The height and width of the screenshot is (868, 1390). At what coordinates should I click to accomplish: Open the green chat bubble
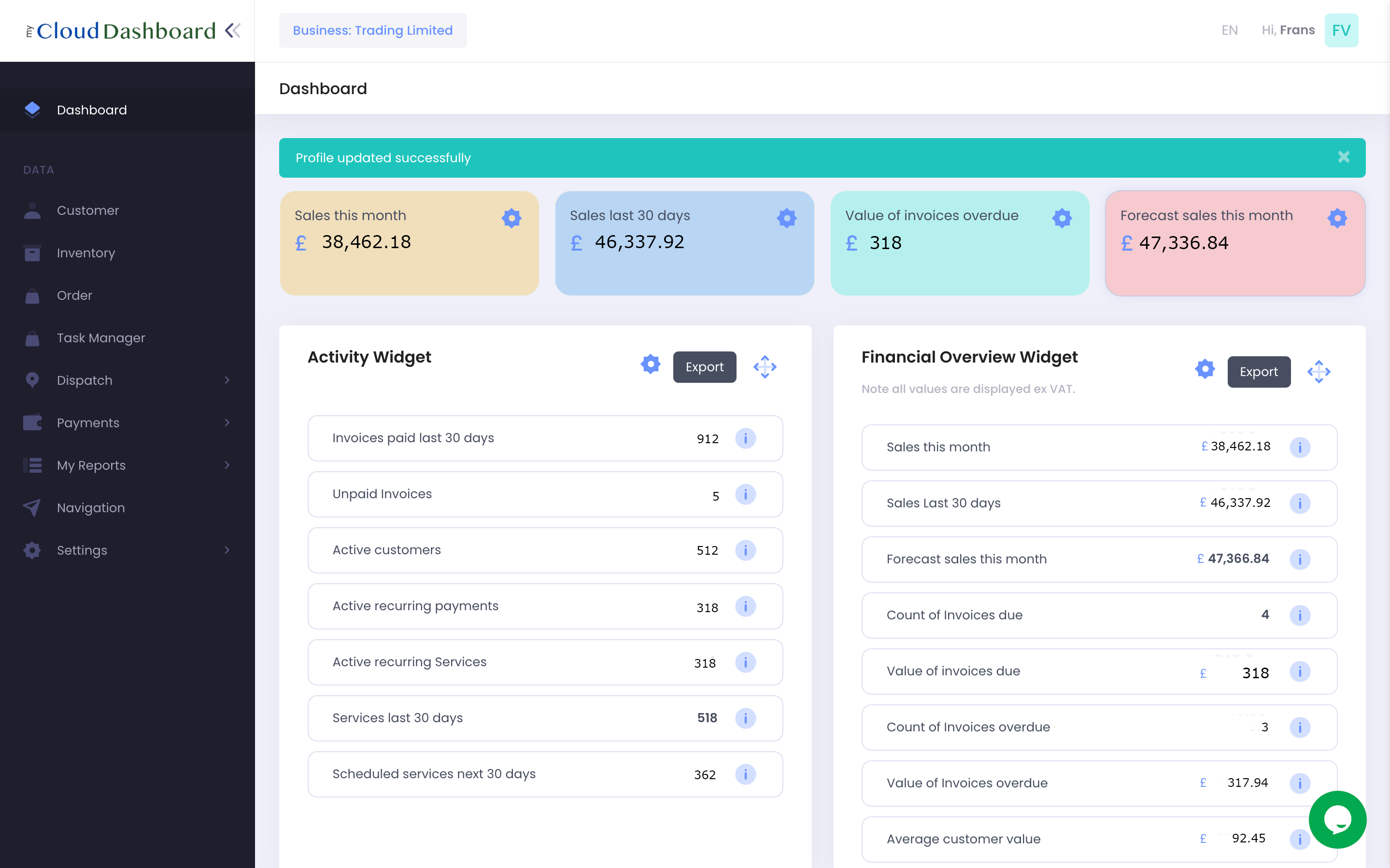(x=1338, y=819)
